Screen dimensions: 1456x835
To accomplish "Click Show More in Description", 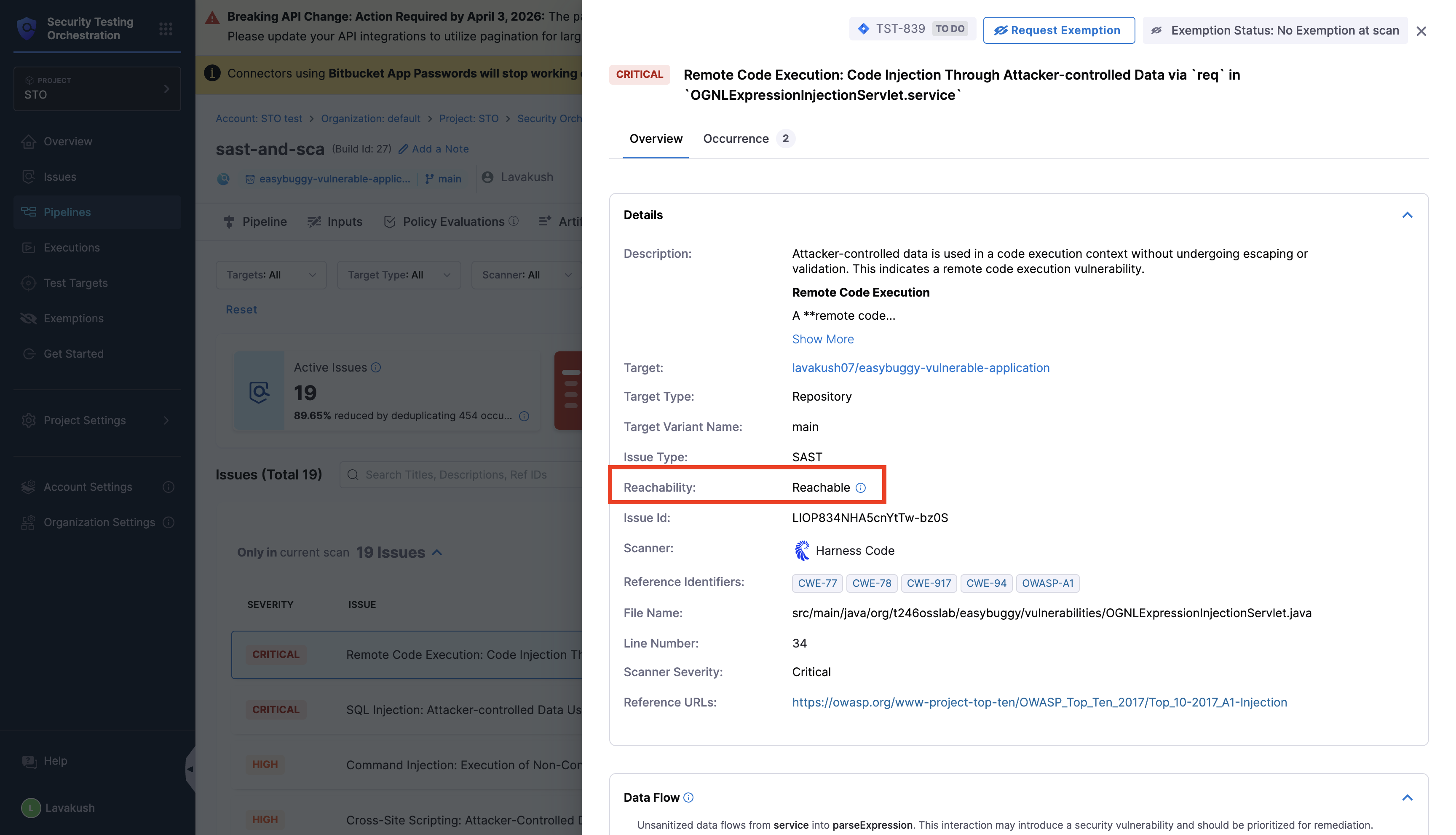I will (822, 339).
